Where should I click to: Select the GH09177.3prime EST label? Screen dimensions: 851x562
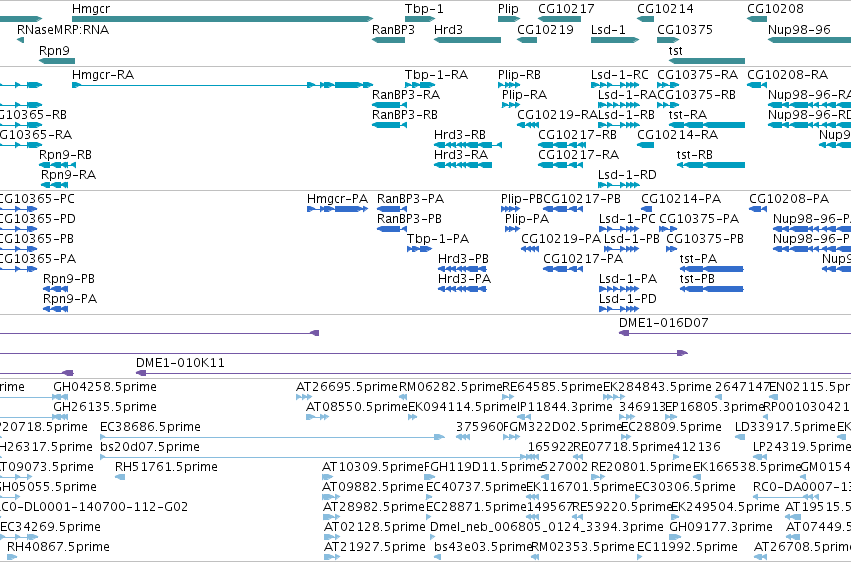[x=721, y=527]
